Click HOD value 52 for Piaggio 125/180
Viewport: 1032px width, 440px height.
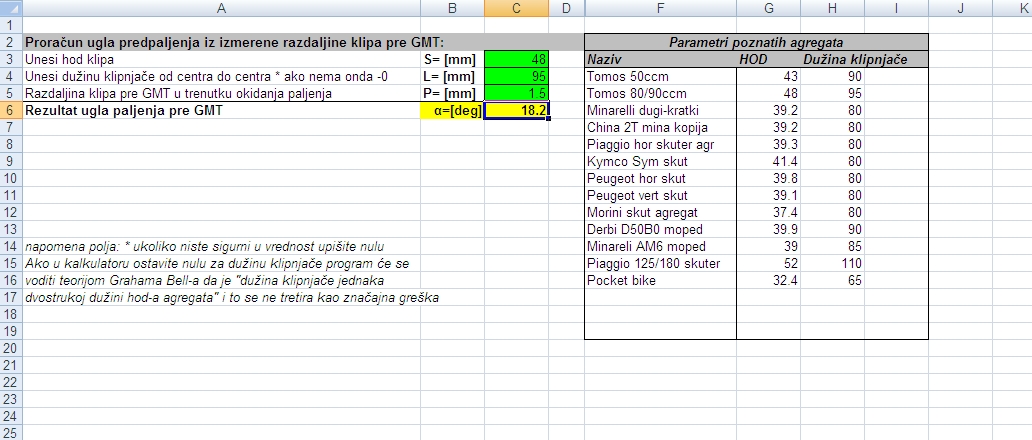767,263
